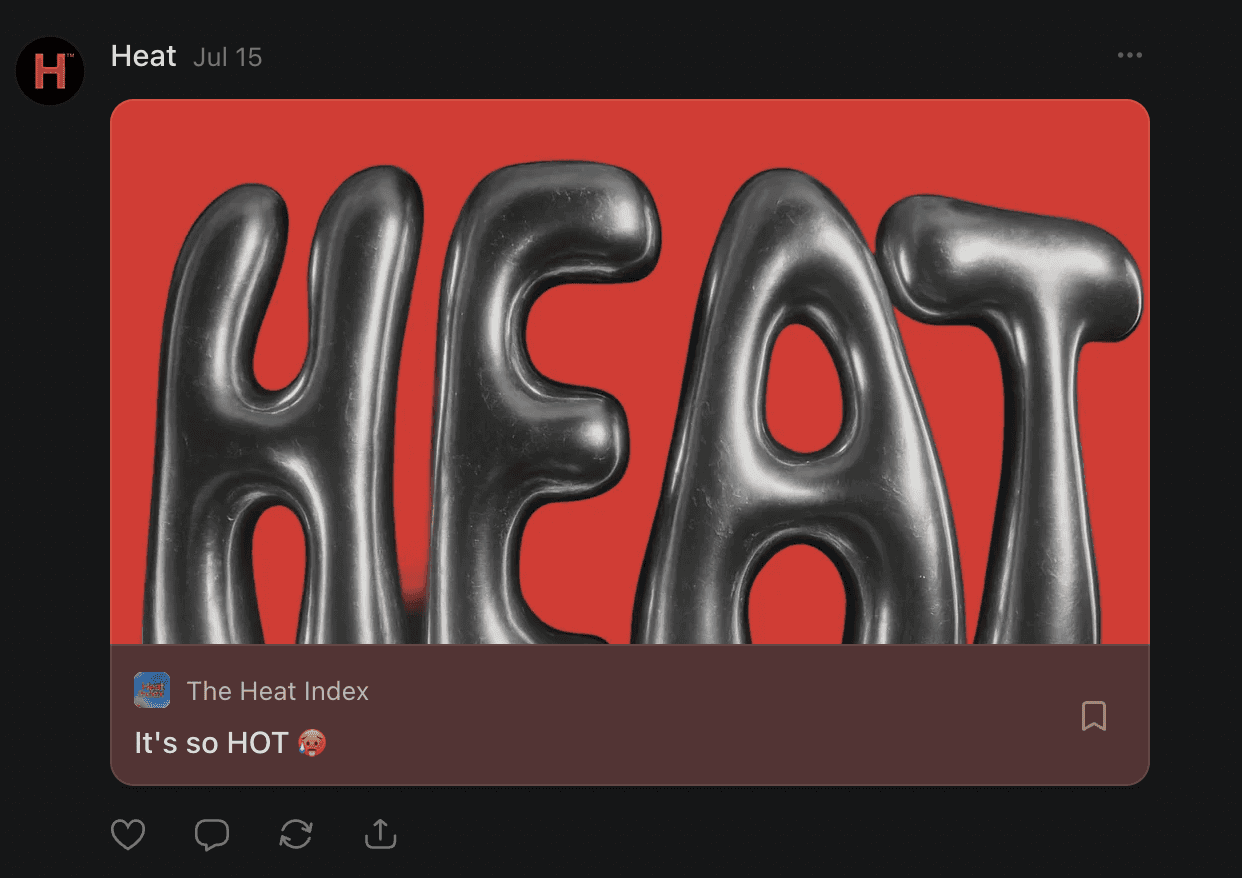Open the Heat author name link
Image resolution: width=1242 pixels, height=878 pixels.
click(144, 56)
